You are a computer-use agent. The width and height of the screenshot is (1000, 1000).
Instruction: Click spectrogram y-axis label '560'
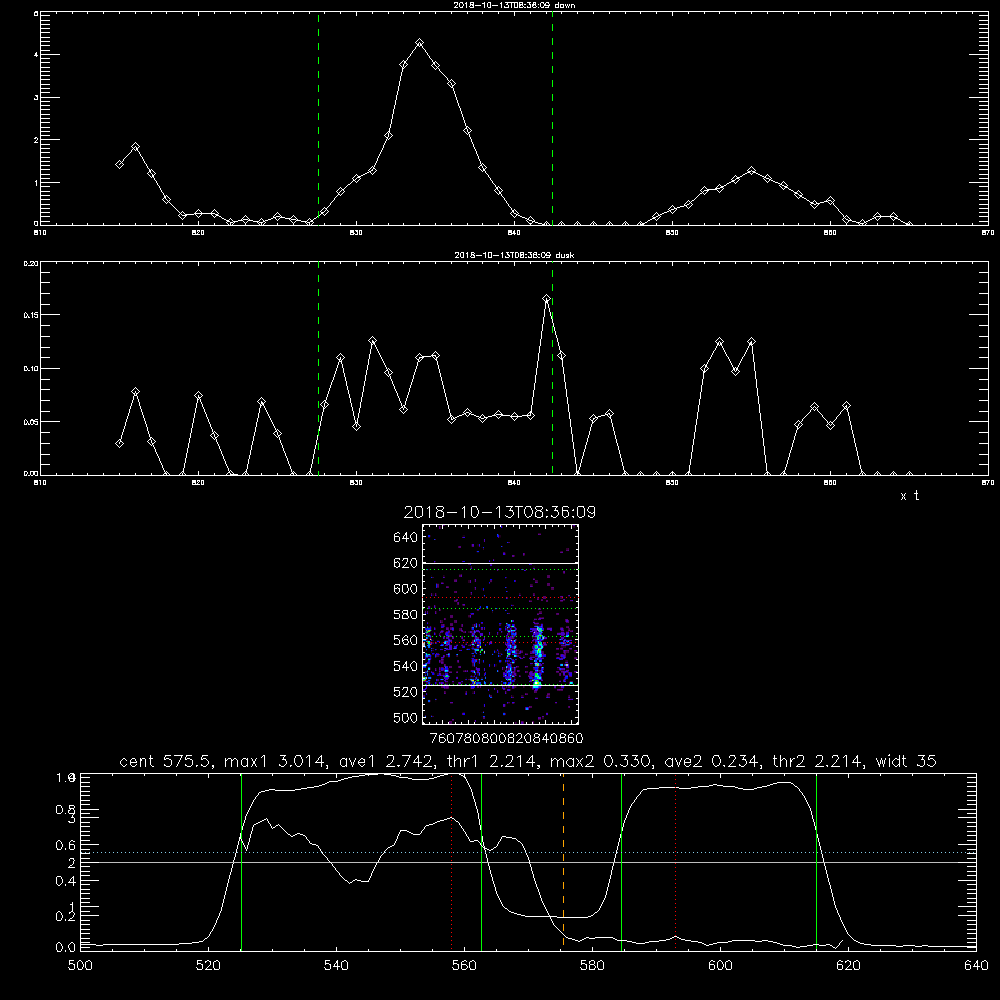[406, 640]
